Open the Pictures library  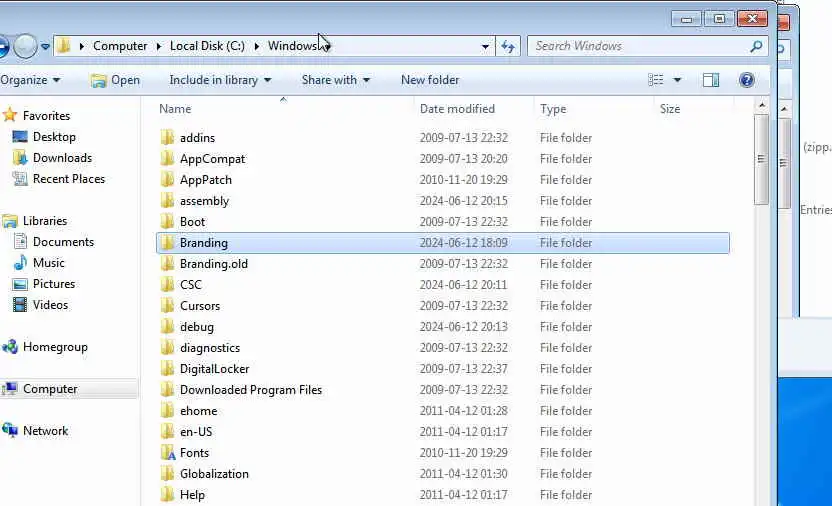pyautogui.click(x=54, y=284)
